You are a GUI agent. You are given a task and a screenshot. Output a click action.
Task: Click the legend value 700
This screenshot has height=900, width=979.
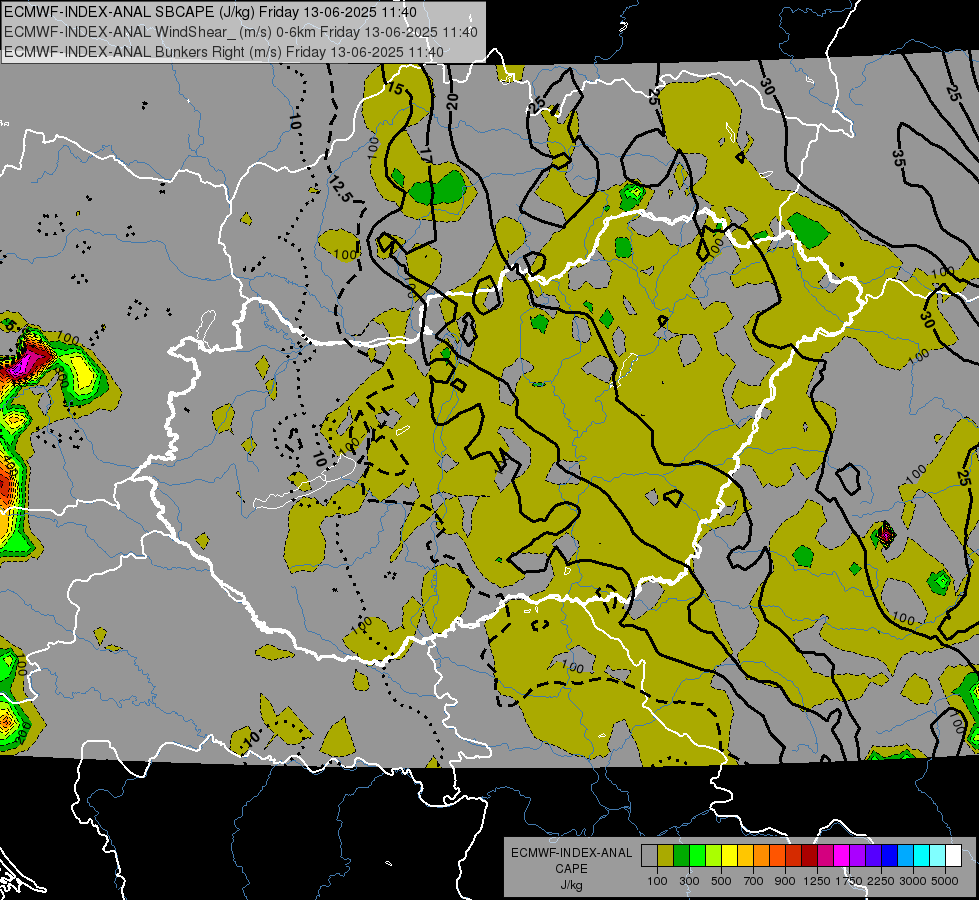(x=754, y=881)
